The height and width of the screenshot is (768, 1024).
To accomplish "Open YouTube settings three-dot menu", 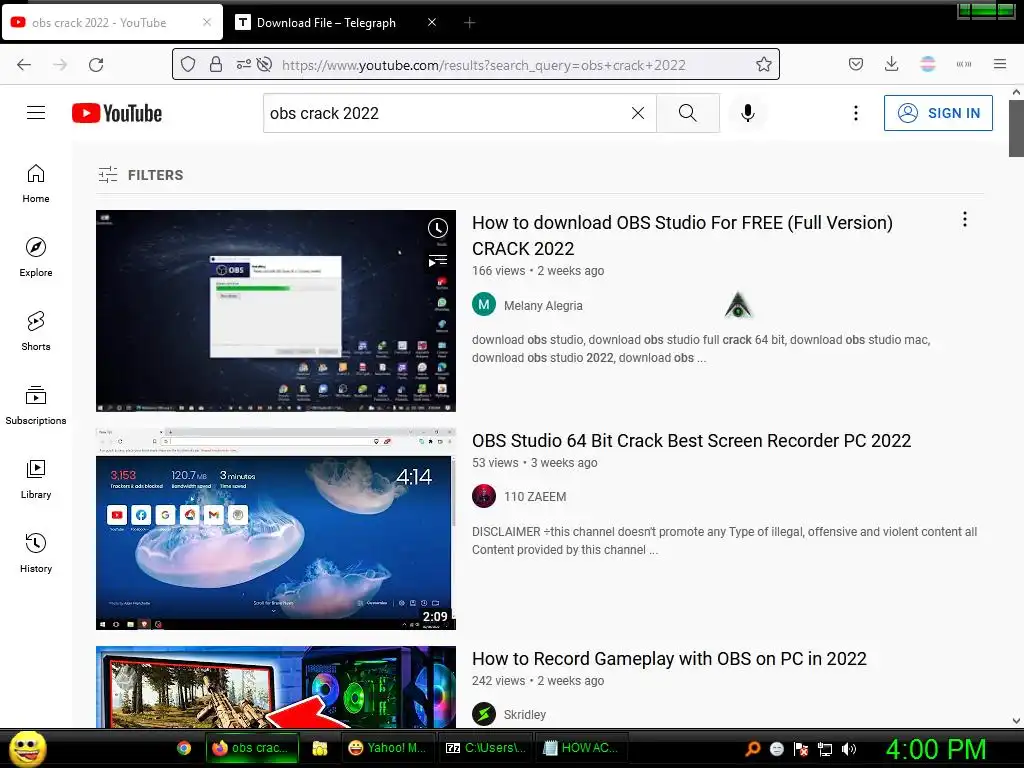I will click(856, 113).
